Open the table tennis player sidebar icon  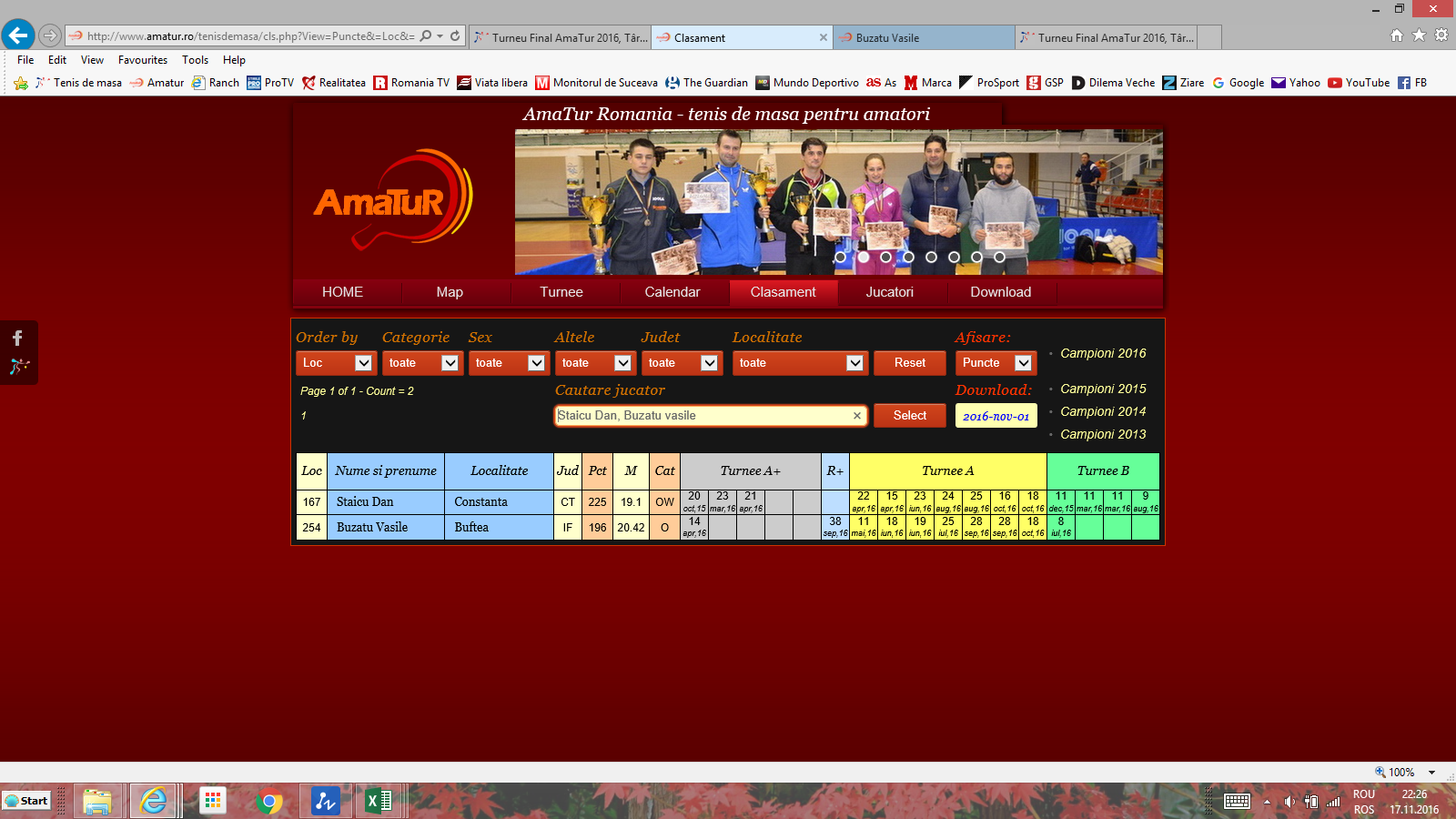(19, 366)
